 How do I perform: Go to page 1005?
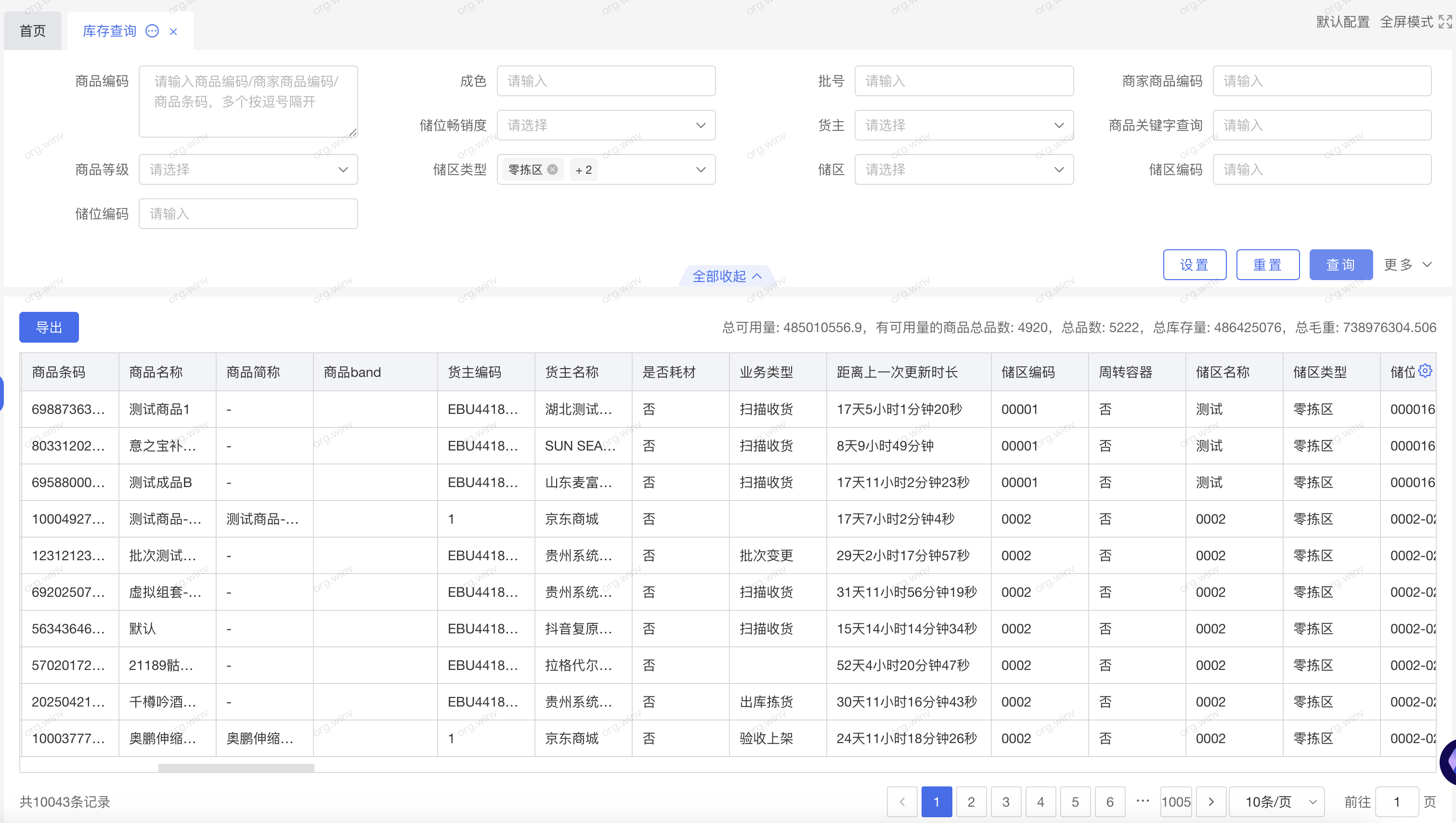tap(1176, 801)
